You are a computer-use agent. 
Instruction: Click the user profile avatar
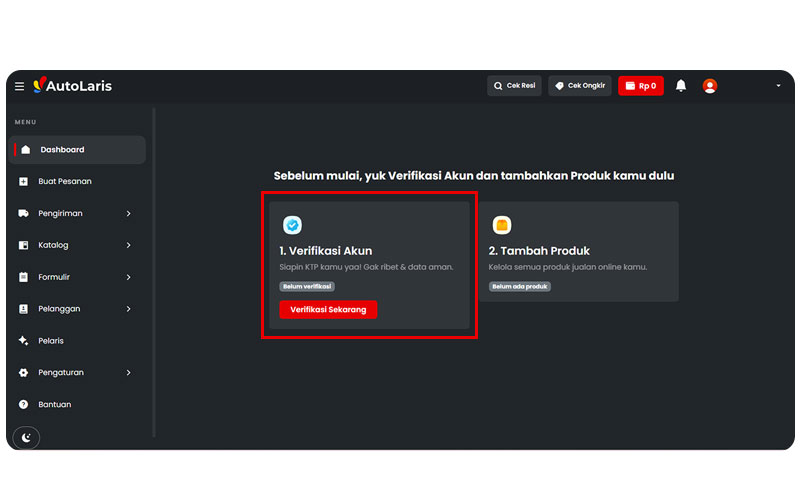point(710,86)
